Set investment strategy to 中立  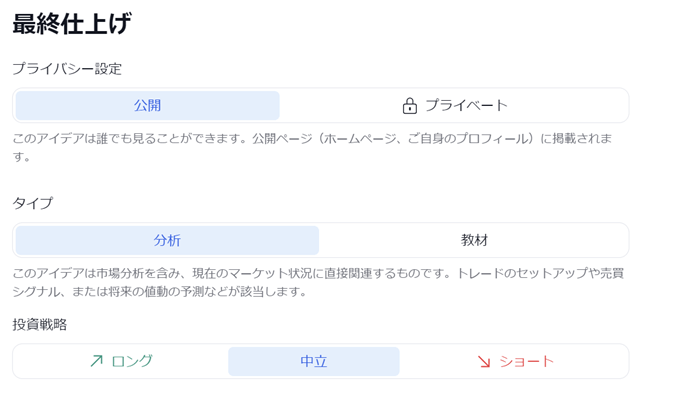pos(314,361)
